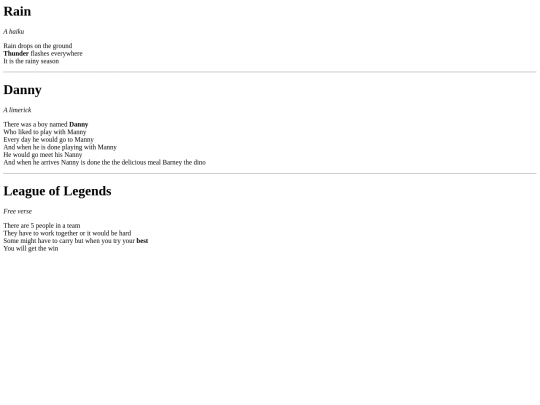Viewport: 540px width, 405px height.
Task: Click the words 'Barney the dino'
Action: tap(184, 162)
